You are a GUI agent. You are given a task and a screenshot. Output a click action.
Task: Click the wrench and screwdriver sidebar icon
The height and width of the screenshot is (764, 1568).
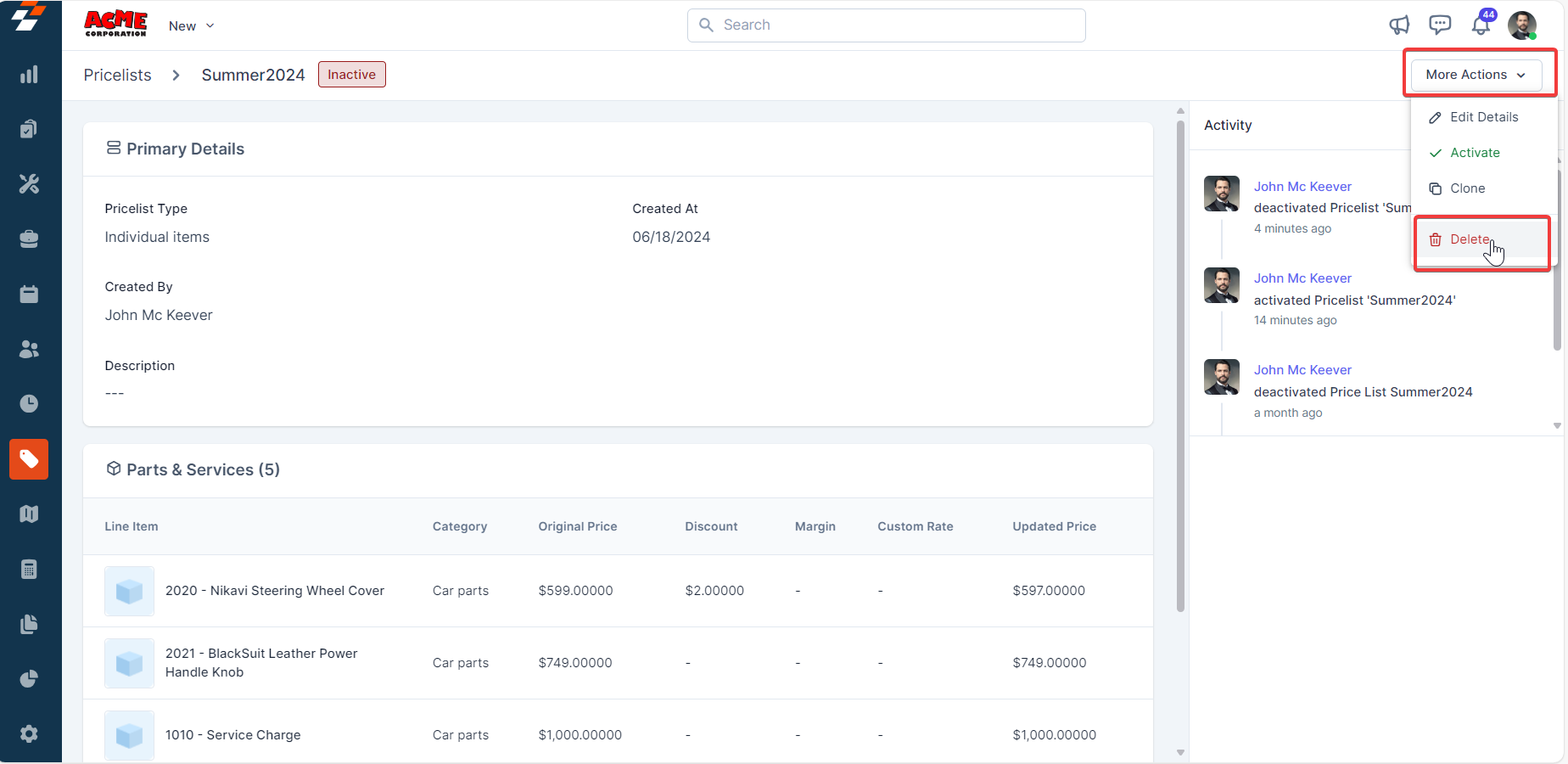point(29,184)
